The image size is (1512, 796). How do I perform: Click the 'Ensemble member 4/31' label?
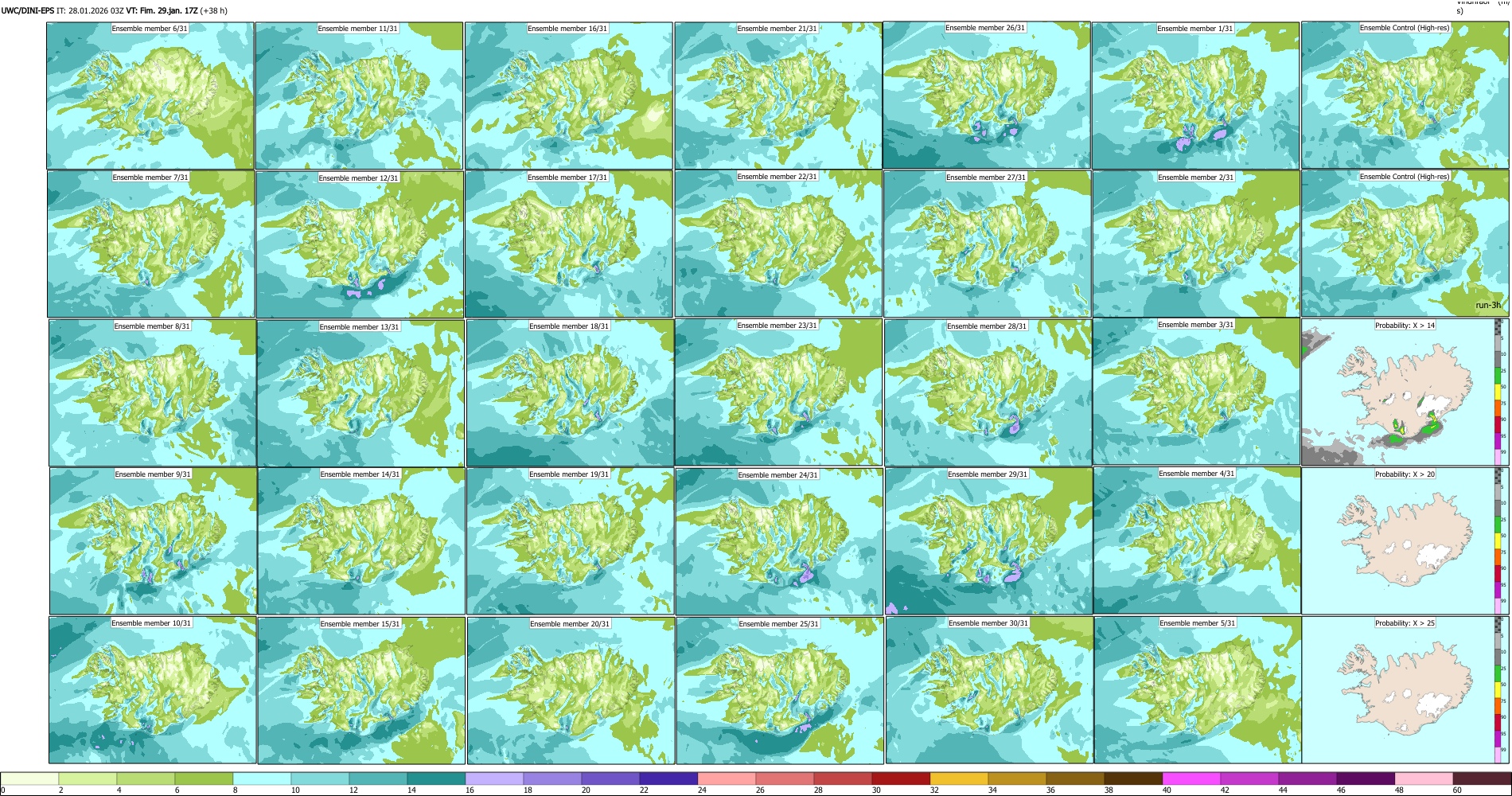tap(1197, 474)
